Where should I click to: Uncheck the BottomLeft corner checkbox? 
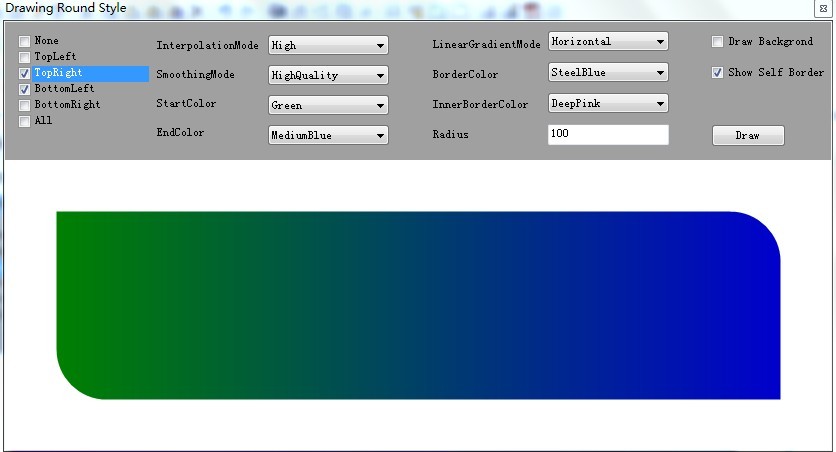[x=25, y=89]
